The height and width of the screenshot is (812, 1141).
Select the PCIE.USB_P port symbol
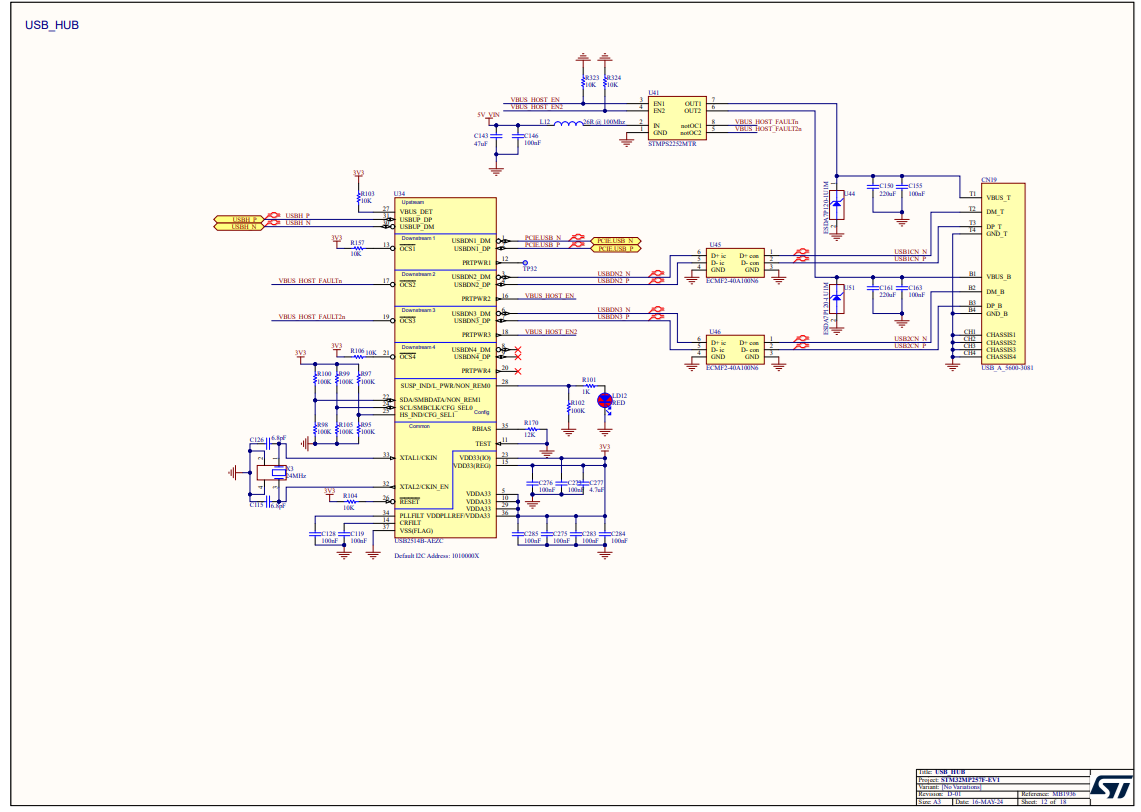(616, 249)
